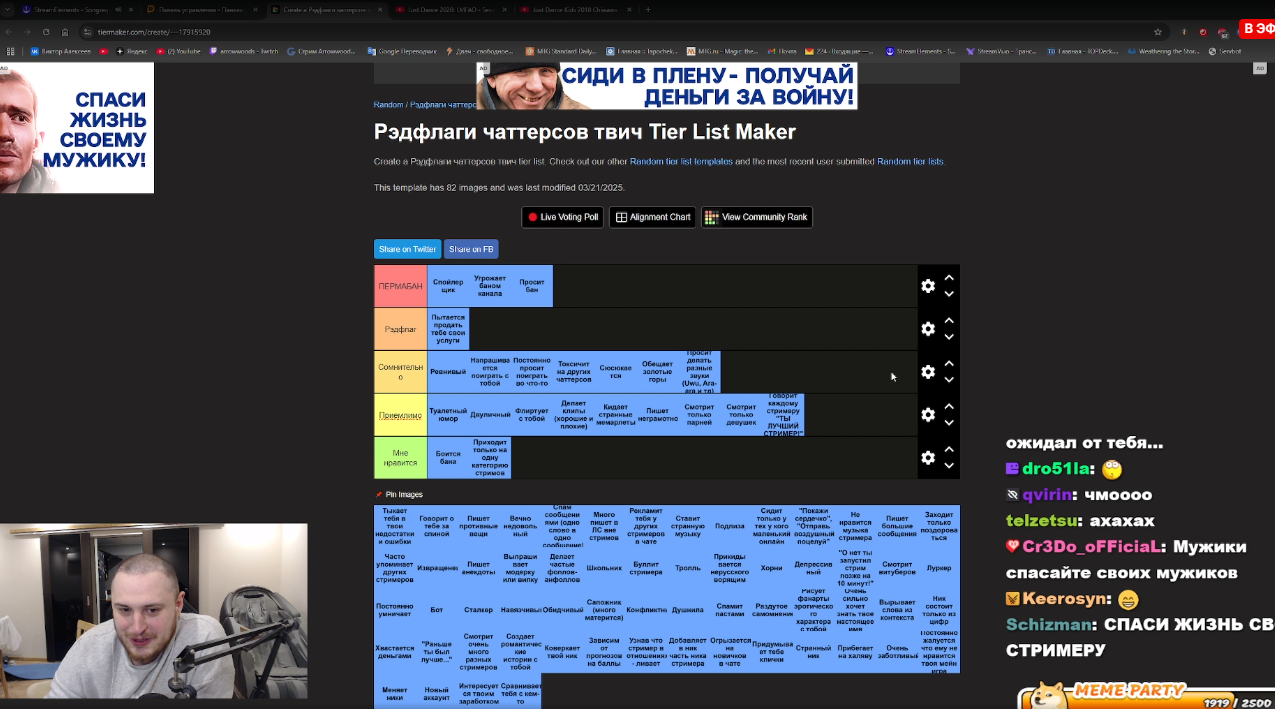This screenshot has height=709, width=1275.
Task: Move Рэдфлаг row up with arrow
Action: 949,321
